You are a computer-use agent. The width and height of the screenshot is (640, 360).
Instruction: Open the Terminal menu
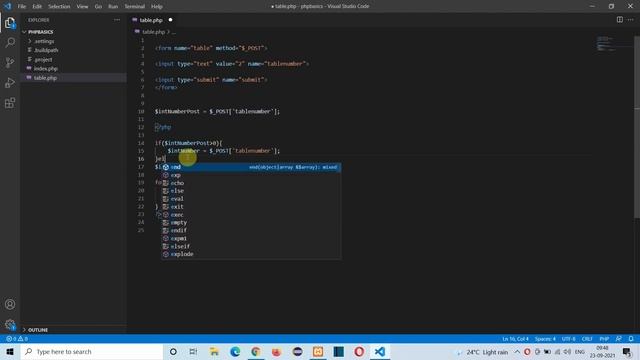[135, 7]
